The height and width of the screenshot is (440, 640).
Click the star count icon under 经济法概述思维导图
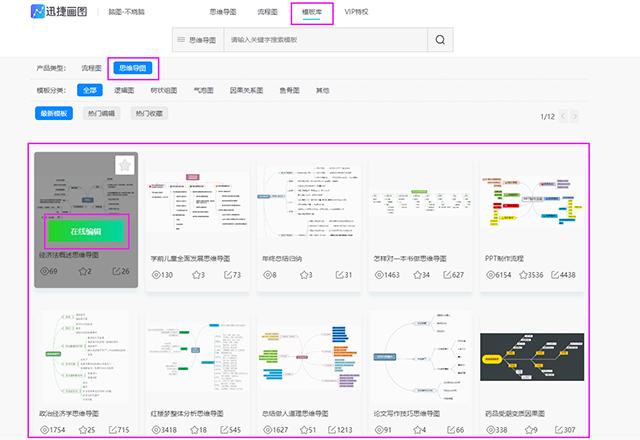[82, 271]
